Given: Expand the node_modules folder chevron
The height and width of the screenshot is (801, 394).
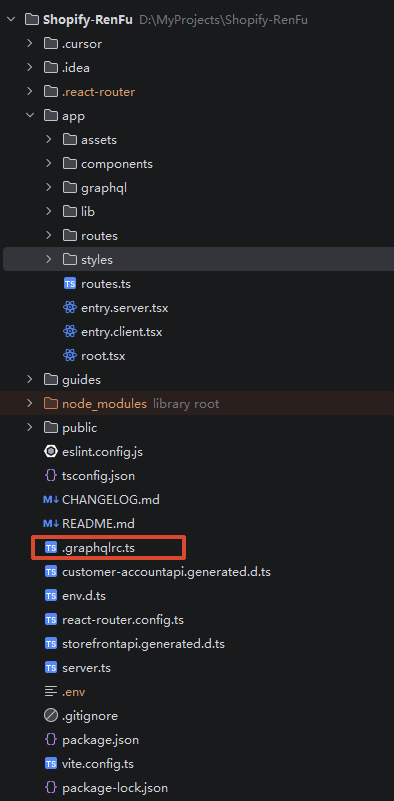Looking at the screenshot, I should coord(30,404).
